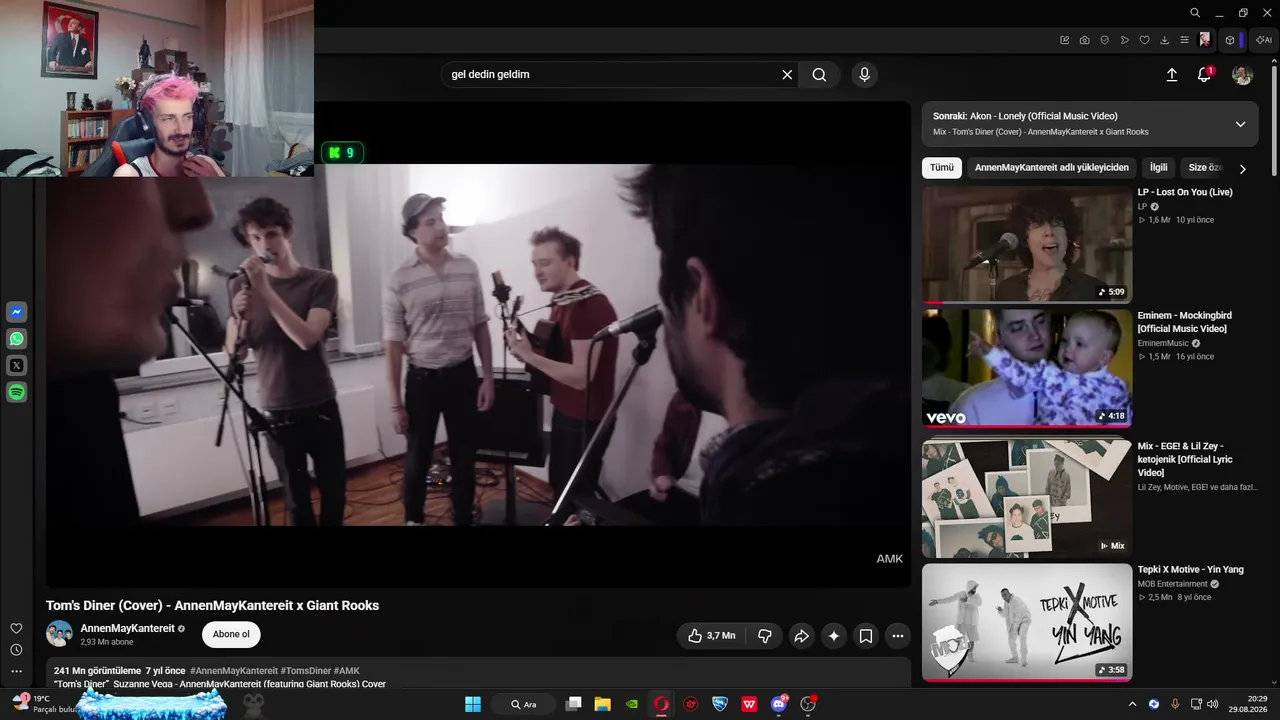This screenshot has width=1280, height=720.
Task: Open File Explorer from the taskbar
Action: click(602, 704)
